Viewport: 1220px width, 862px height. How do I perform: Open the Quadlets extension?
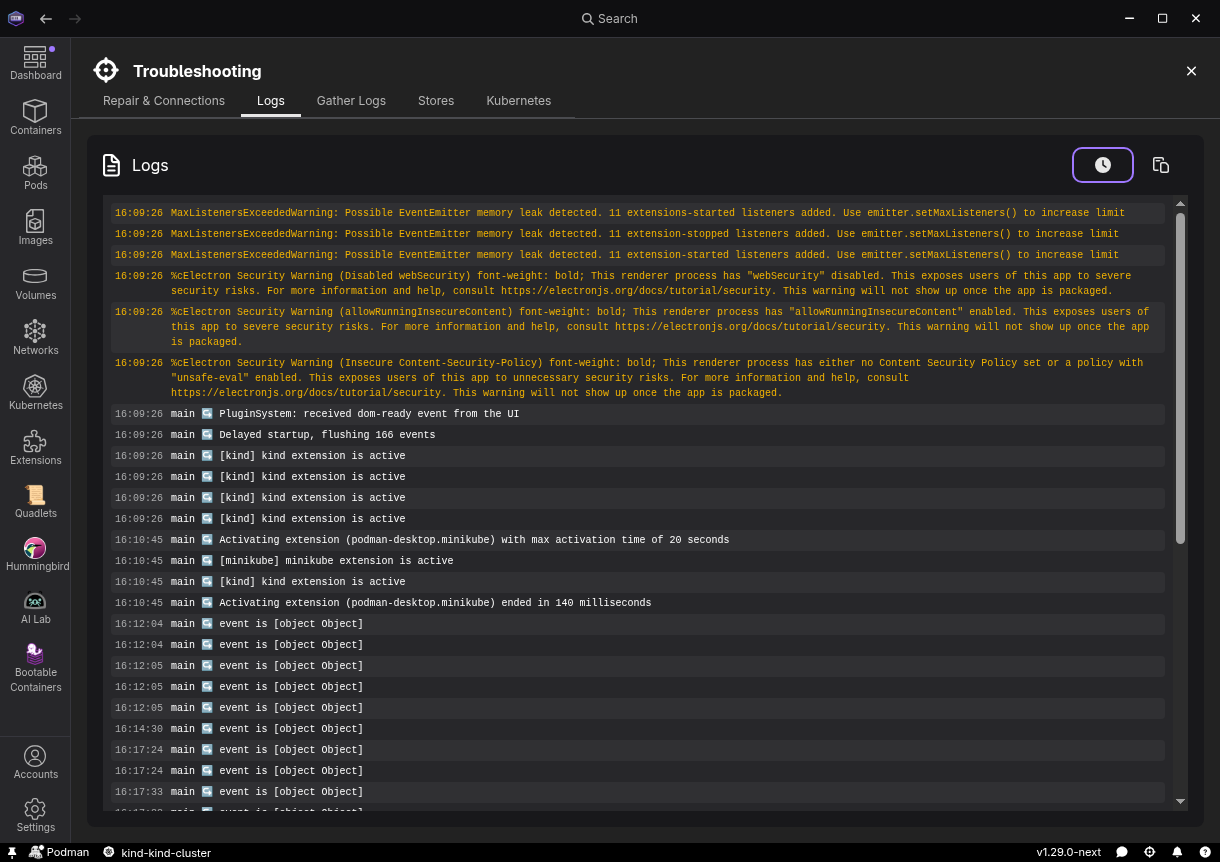[x=35, y=501]
